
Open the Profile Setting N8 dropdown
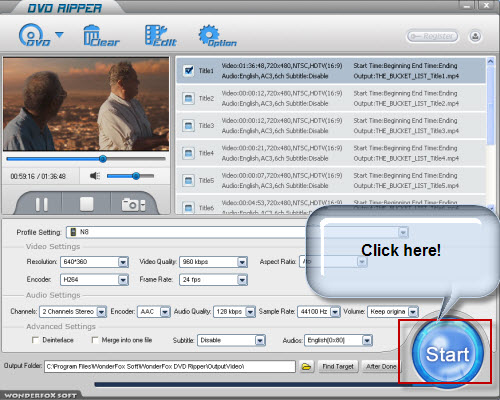point(403,232)
